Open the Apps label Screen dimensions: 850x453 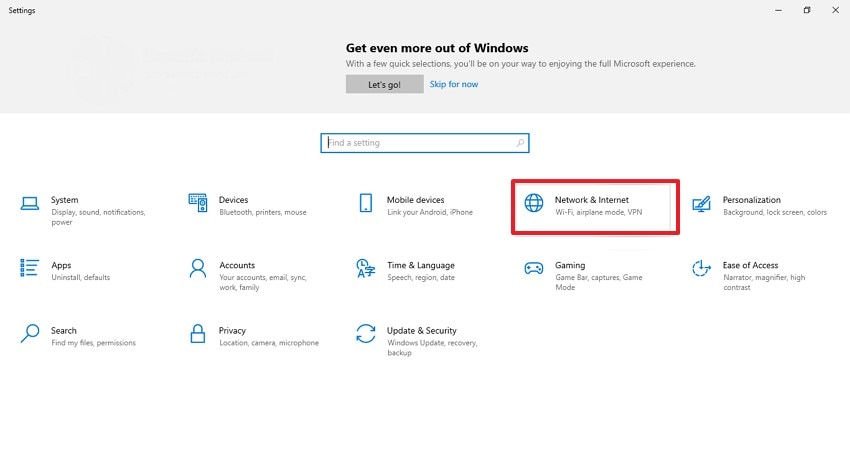[x=61, y=266]
